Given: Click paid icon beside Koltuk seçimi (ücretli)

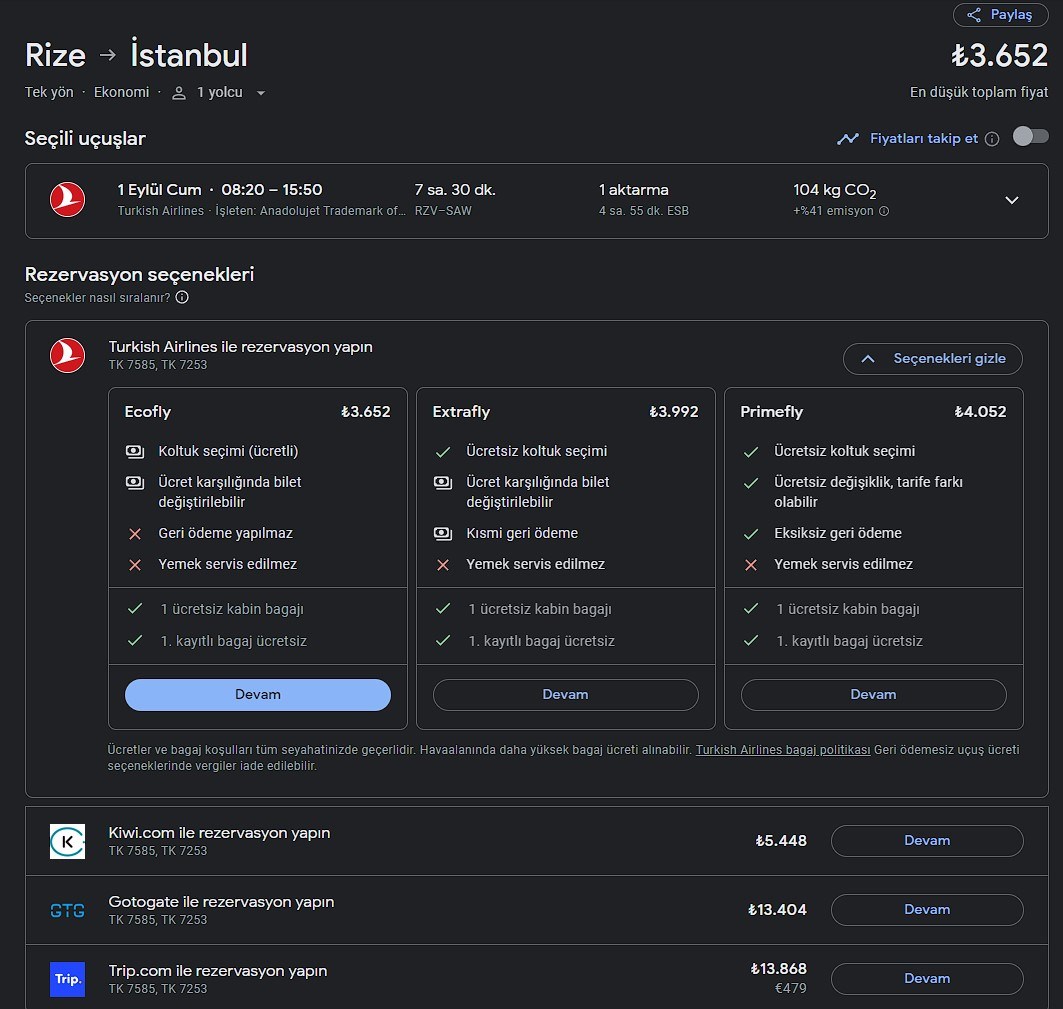Looking at the screenshot, I should pyautogui.click(x=135, y=452).
